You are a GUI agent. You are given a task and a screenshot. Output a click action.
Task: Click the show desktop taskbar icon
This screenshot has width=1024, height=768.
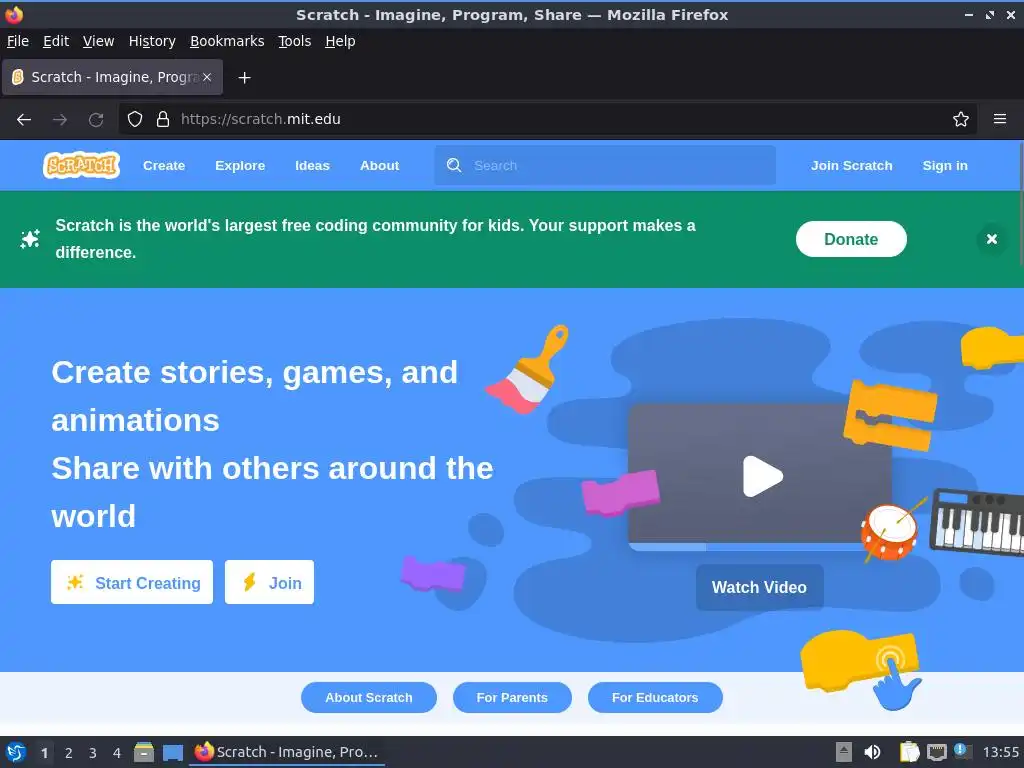click(172, 753)
